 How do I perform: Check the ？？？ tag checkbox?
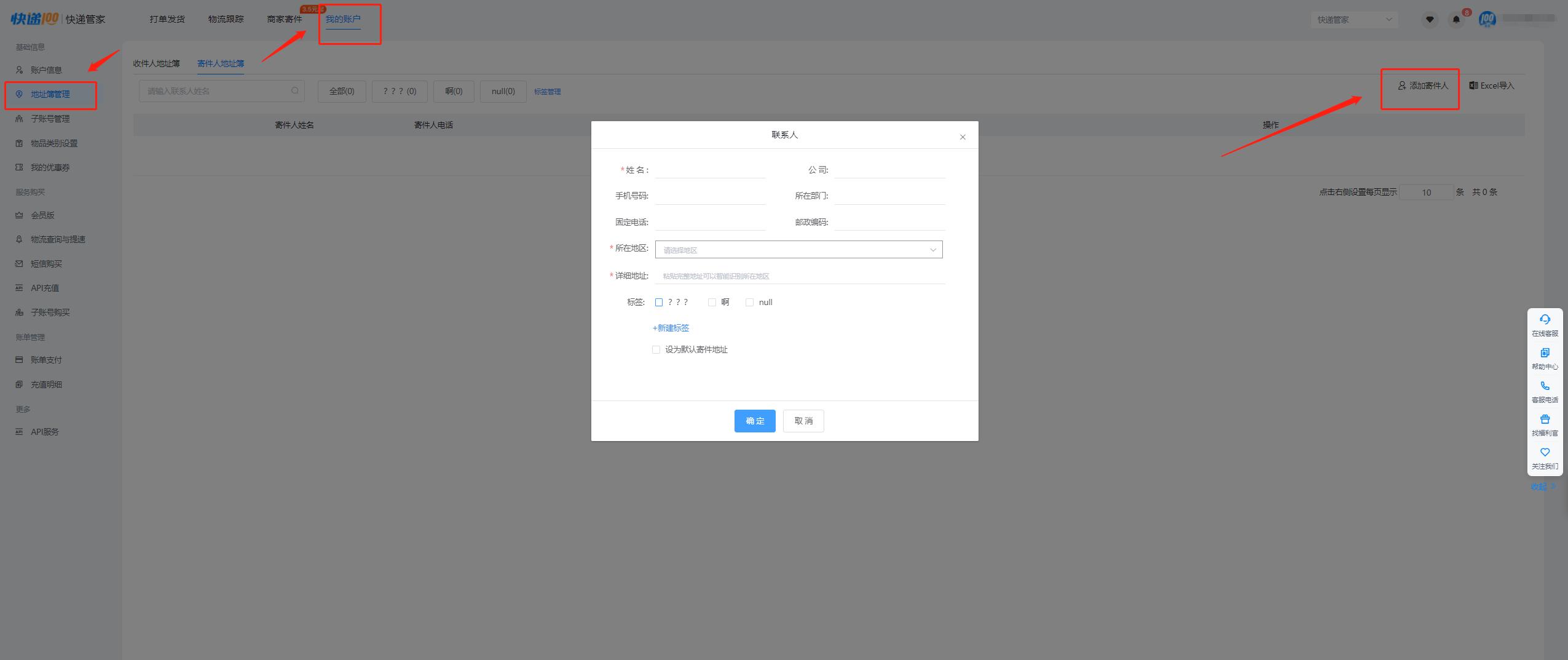659,302
